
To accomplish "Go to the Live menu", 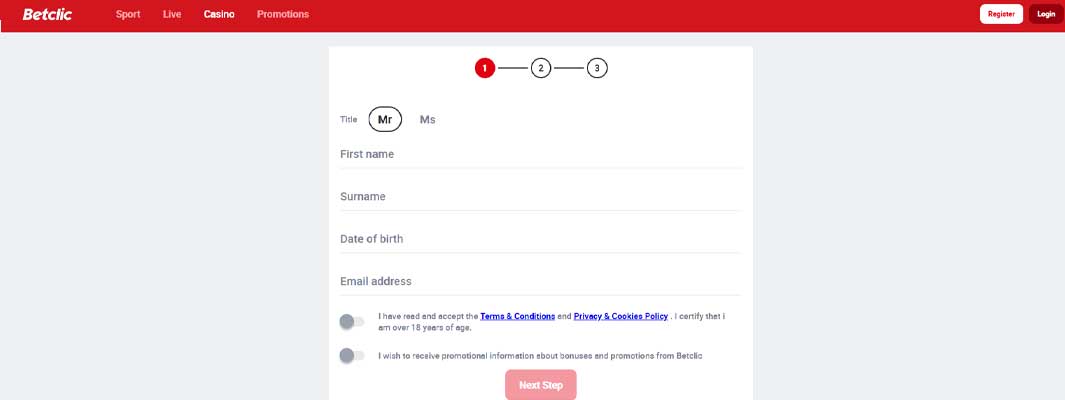I will pos(172,14).
